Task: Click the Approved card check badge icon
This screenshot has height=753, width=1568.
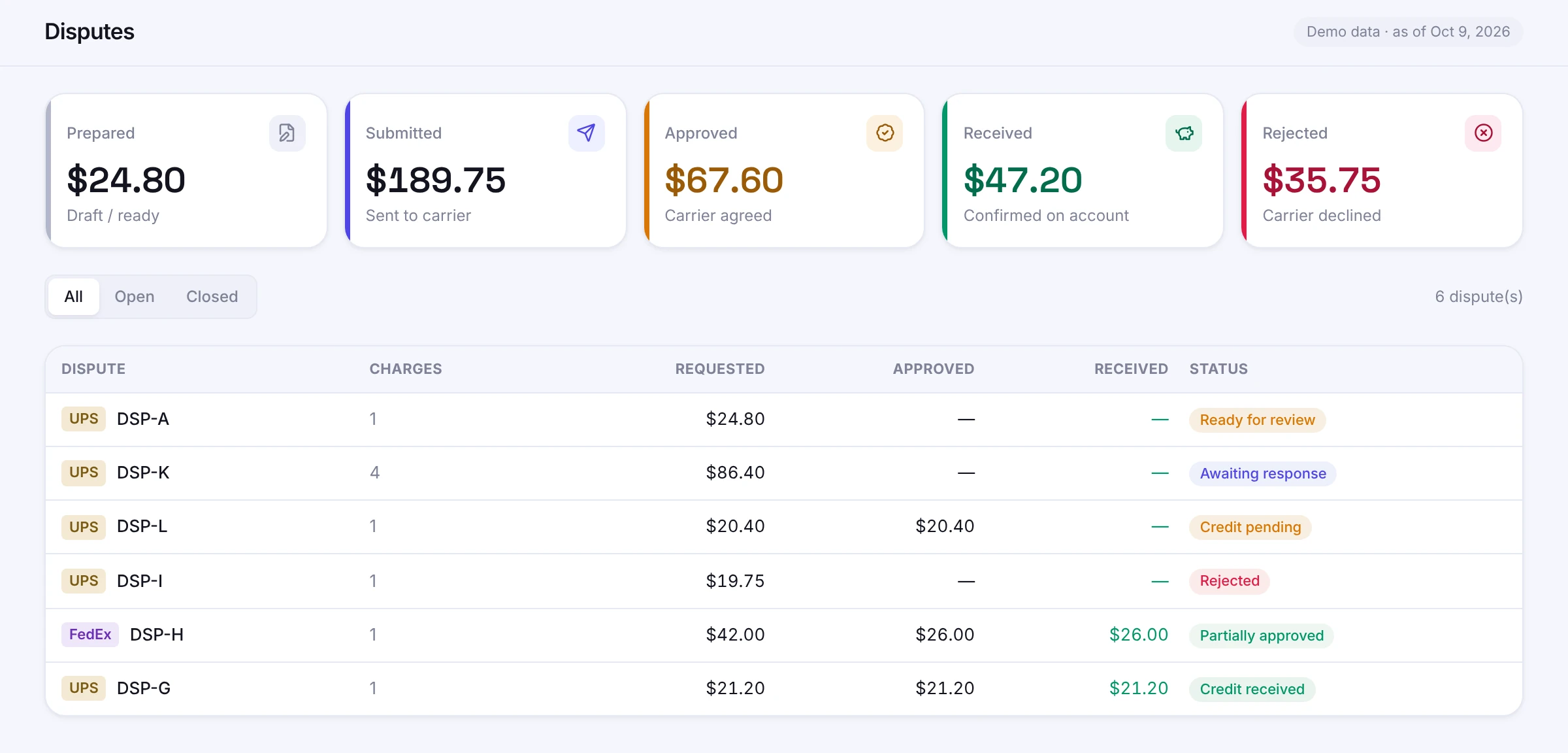Action: point(885,133)
